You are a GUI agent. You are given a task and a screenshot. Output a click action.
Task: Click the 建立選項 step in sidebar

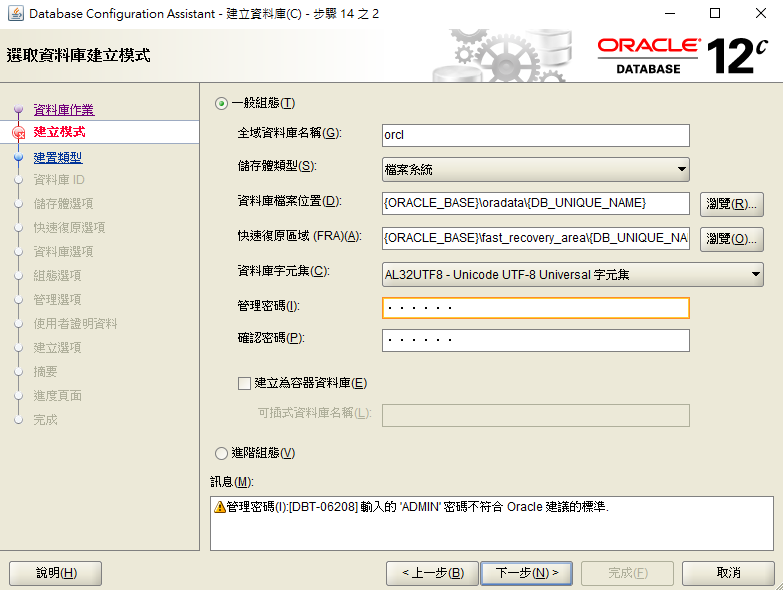(x=57, y=348)
